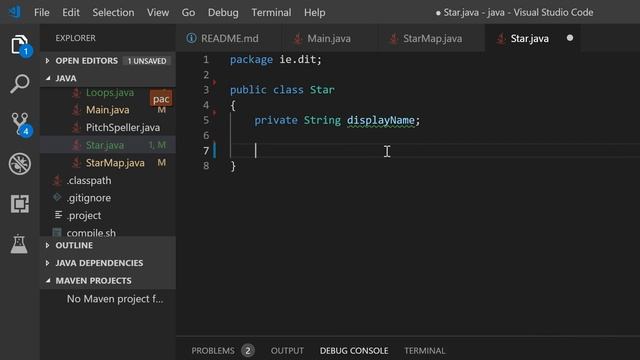
Task: Open the Go menu
Action: point(188,13)
